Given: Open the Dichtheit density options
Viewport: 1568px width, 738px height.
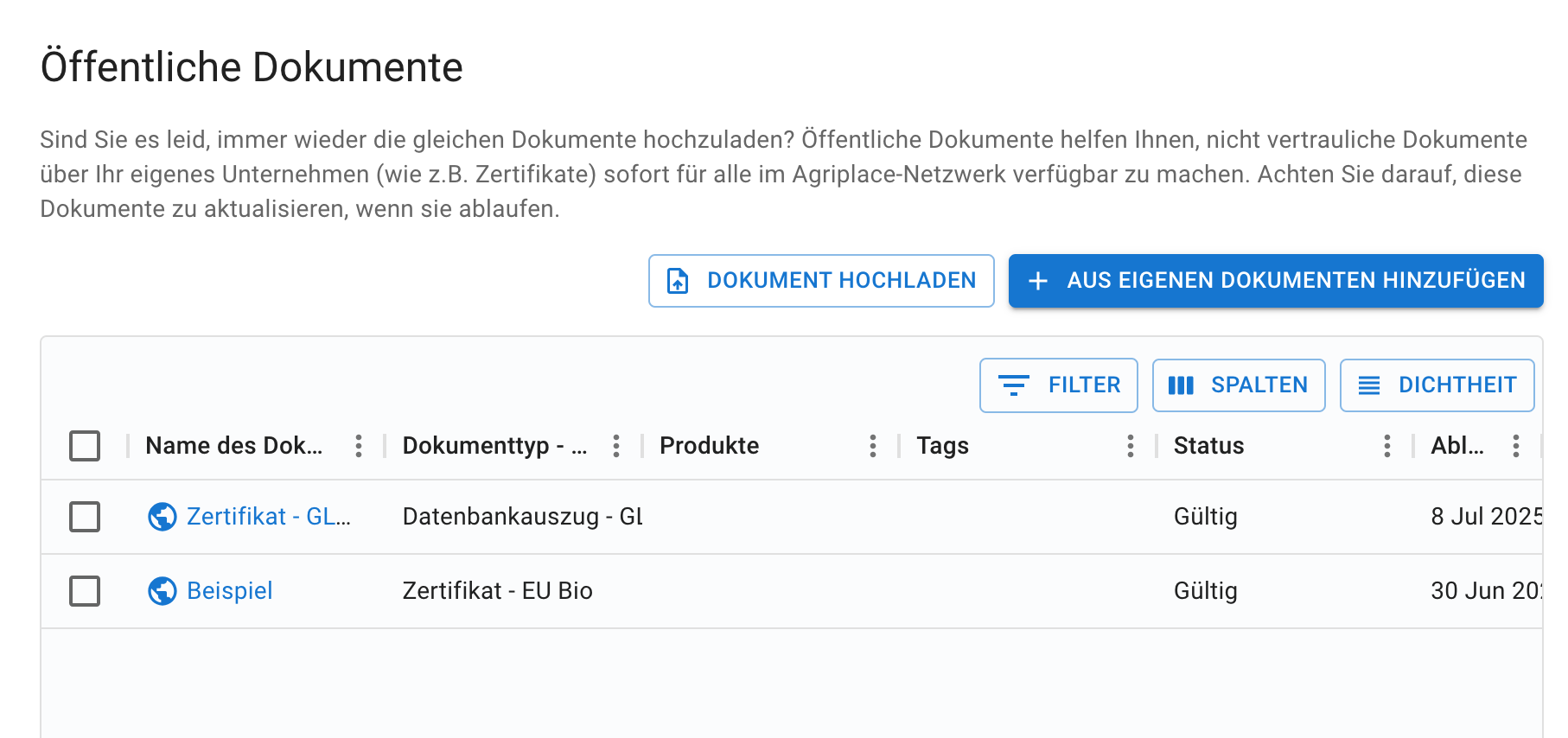Looking at the screenshot, I should [1437, 385].
